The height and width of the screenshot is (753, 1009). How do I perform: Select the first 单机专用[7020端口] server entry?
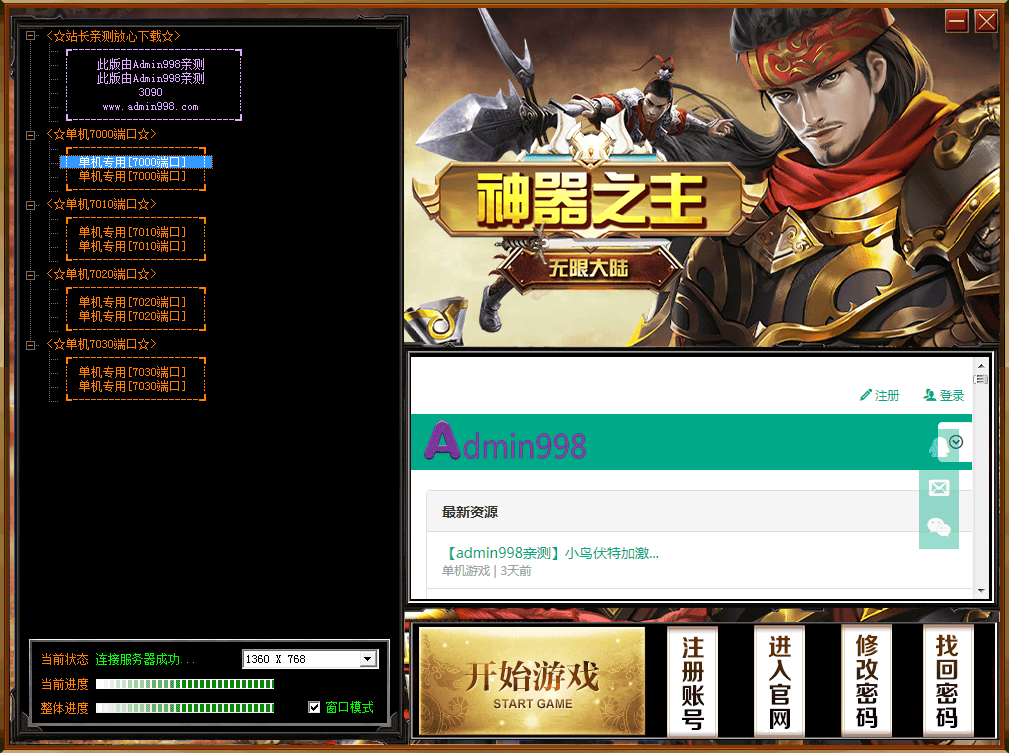pyautogui.click(x=132, y=302)
